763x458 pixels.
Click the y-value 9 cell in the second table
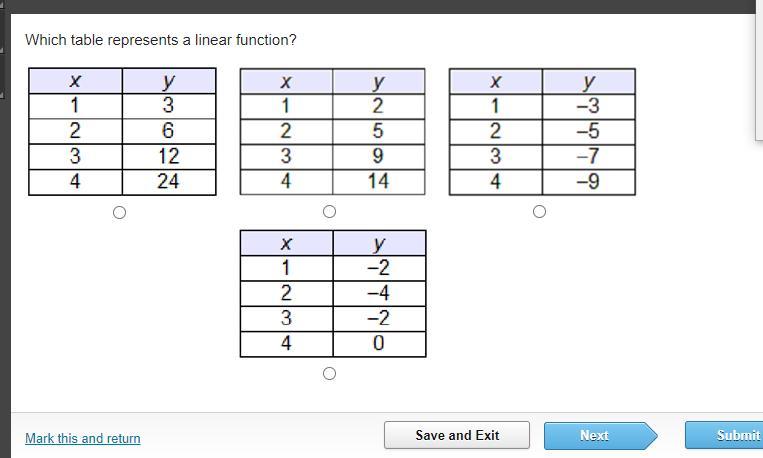pos(379,156)
